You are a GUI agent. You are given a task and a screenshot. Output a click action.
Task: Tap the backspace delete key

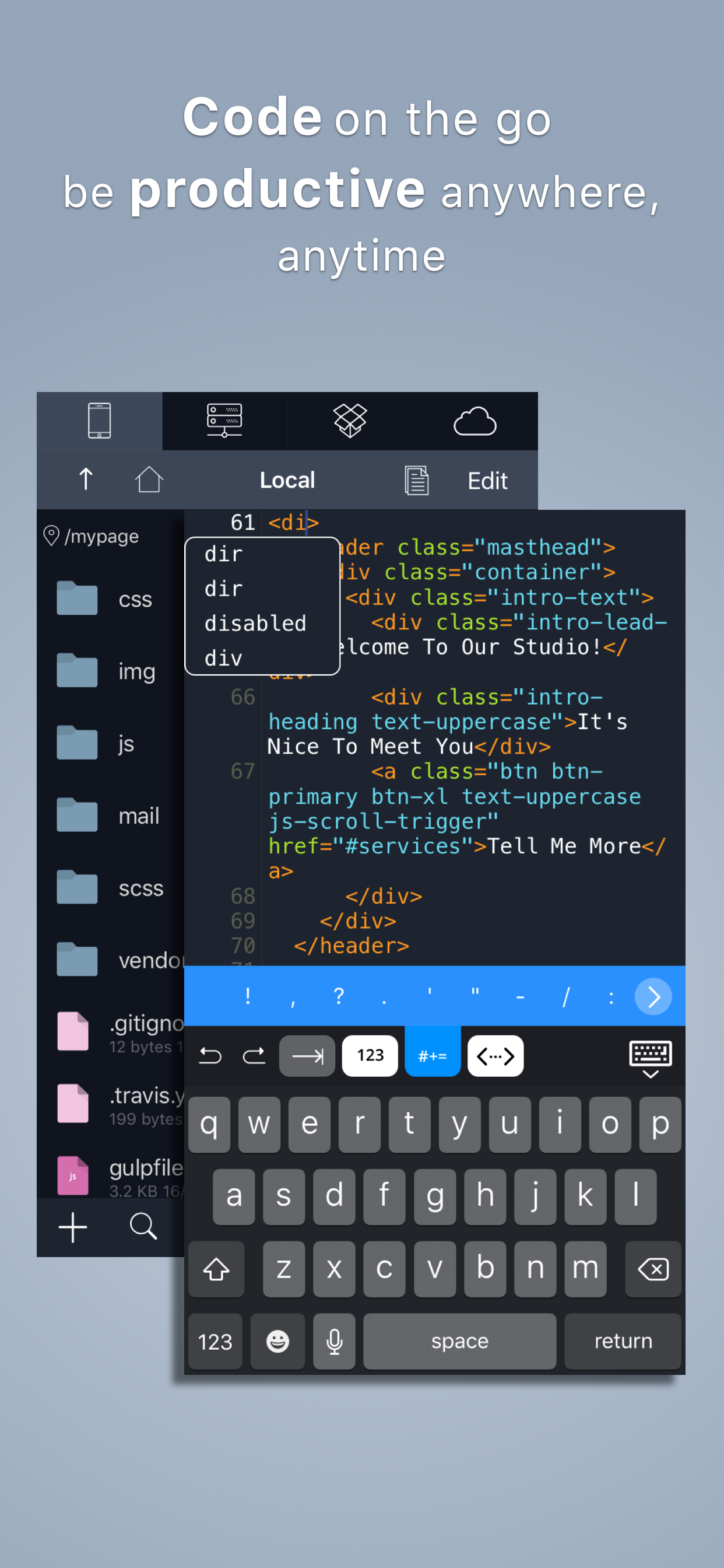pyautogui.click(x=653, y=1269)
